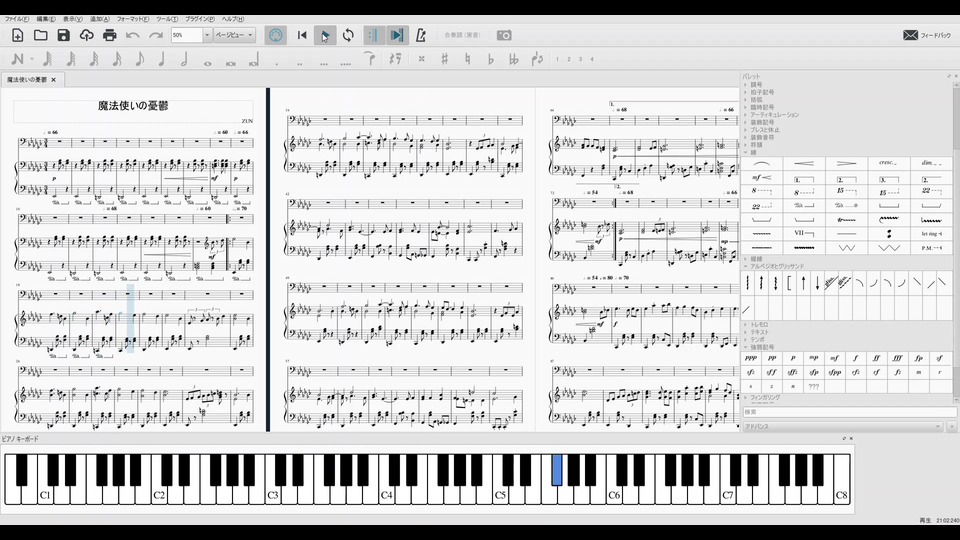Open the ヘルプ menu
The width and height of the screenshot is (960, 540).
[233, 19]
